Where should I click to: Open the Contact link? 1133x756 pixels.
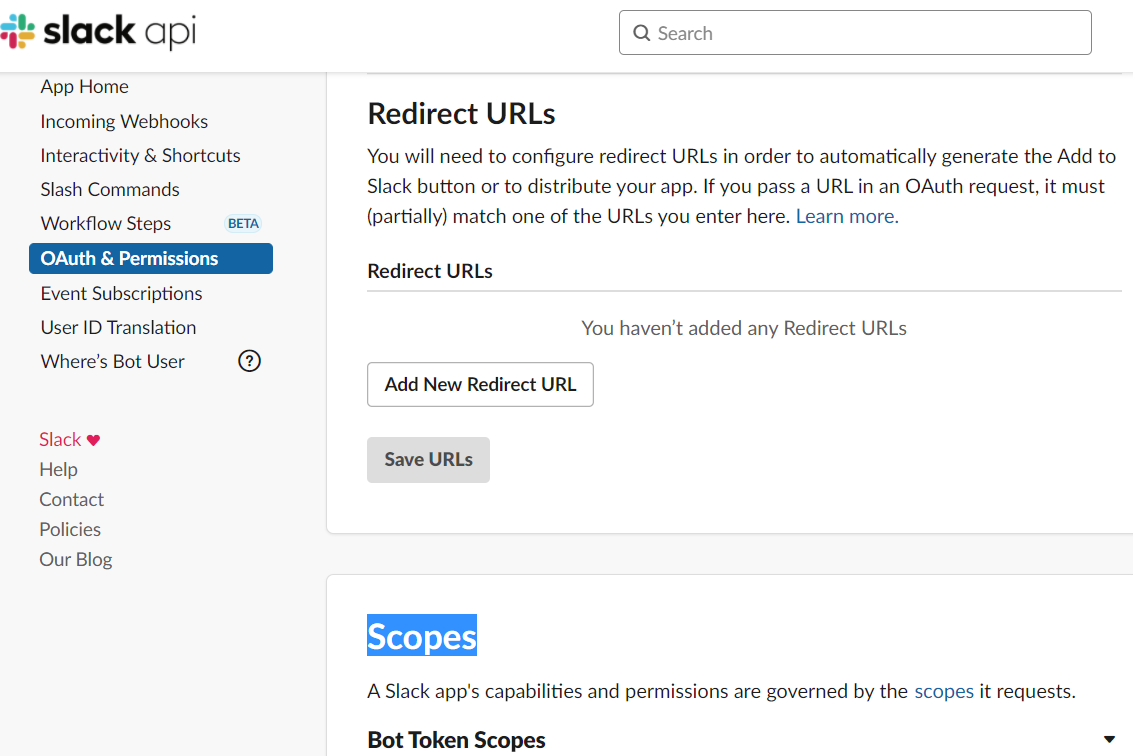click(72, 499)
